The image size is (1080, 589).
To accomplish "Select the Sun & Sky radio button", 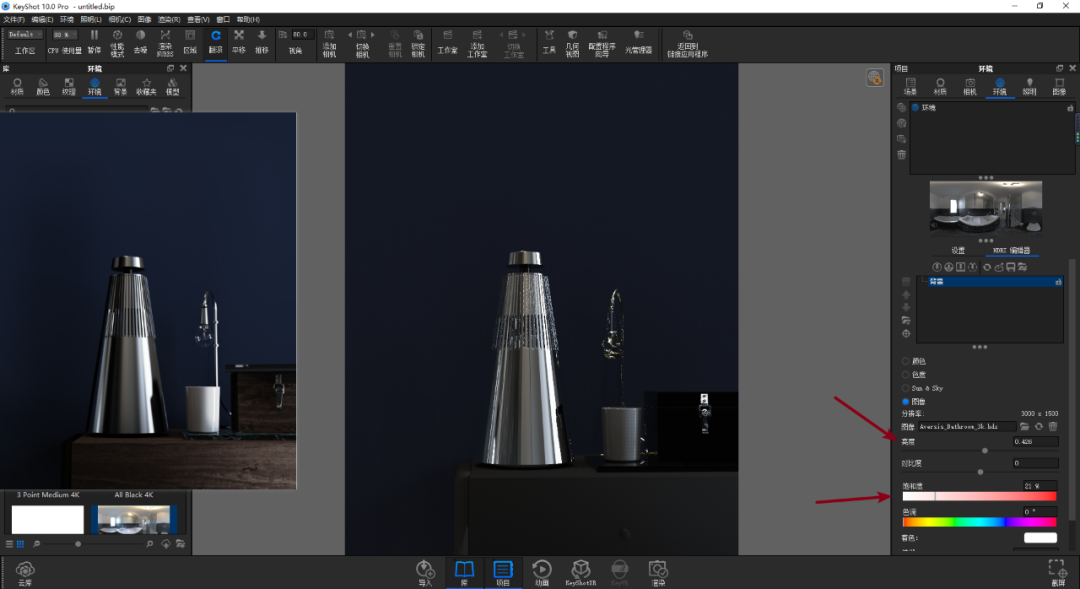I will 906,389.
